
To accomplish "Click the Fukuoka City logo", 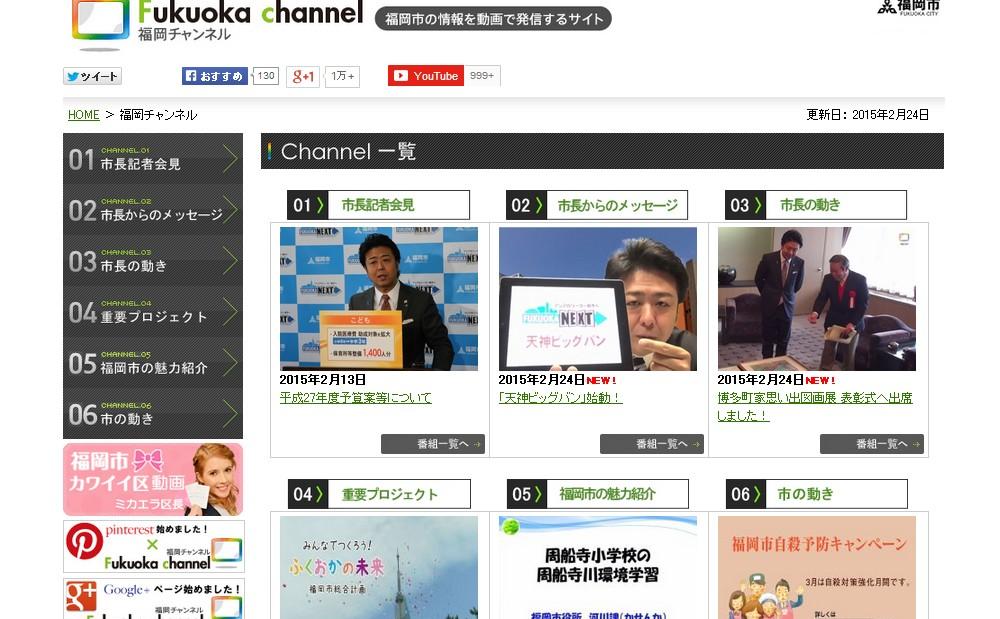I will 908,8.
